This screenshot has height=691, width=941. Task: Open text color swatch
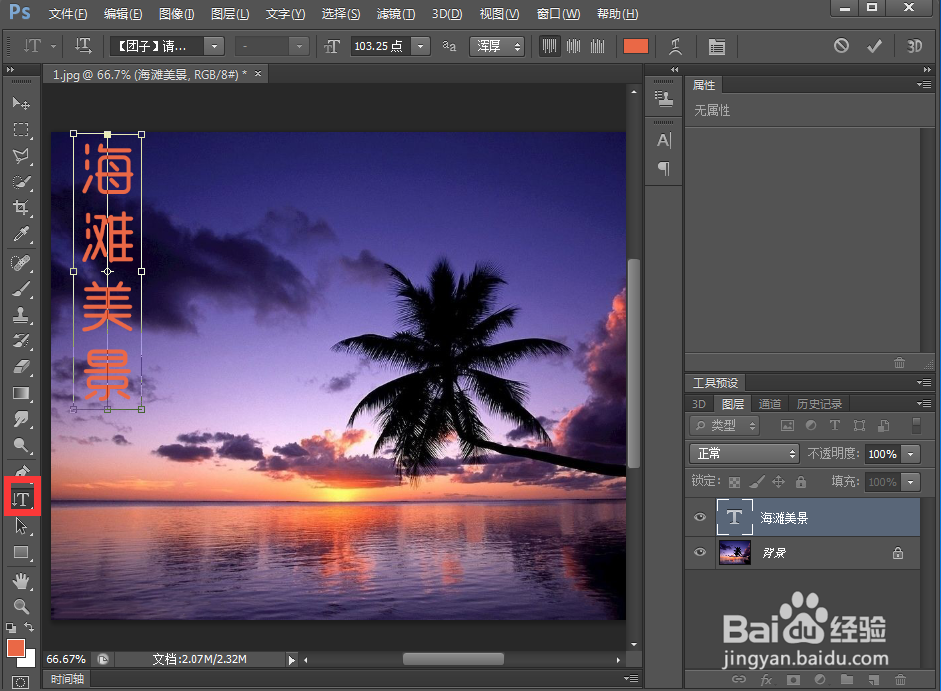tap(636, 46)
